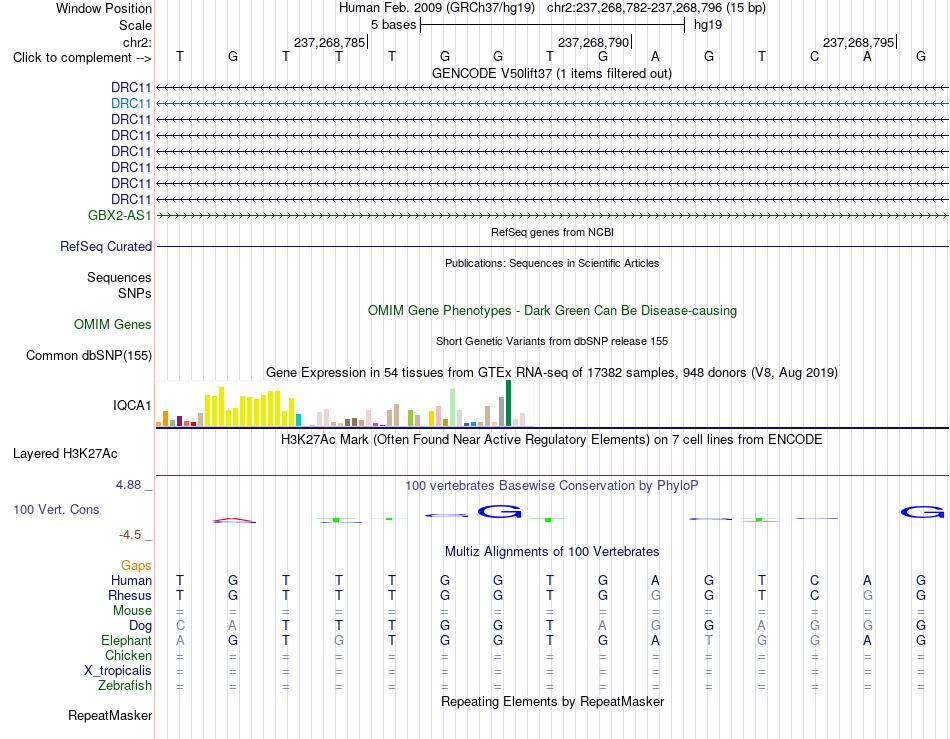Click the 'Dog' alignment row label
The width and height of the screenshot is (950, 739).
pyautogui.click(x=140, y=626)
